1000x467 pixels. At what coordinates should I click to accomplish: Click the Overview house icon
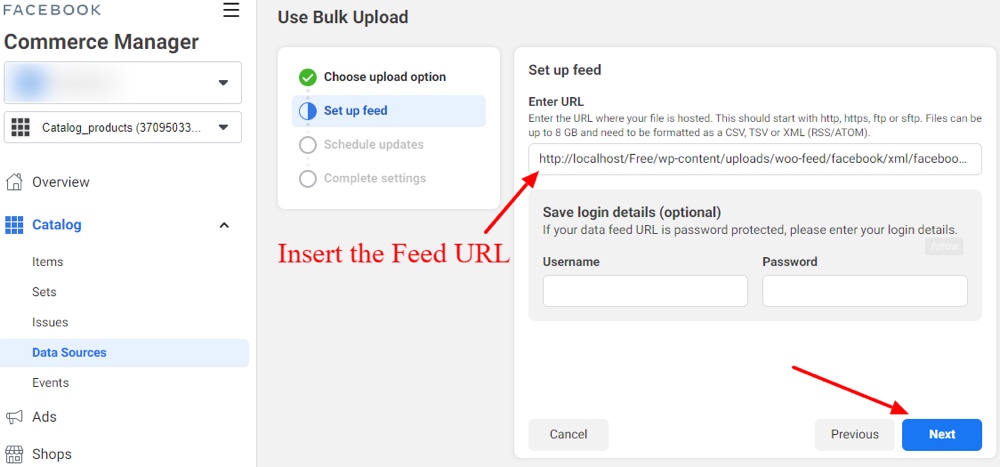(x=14, y=182)
